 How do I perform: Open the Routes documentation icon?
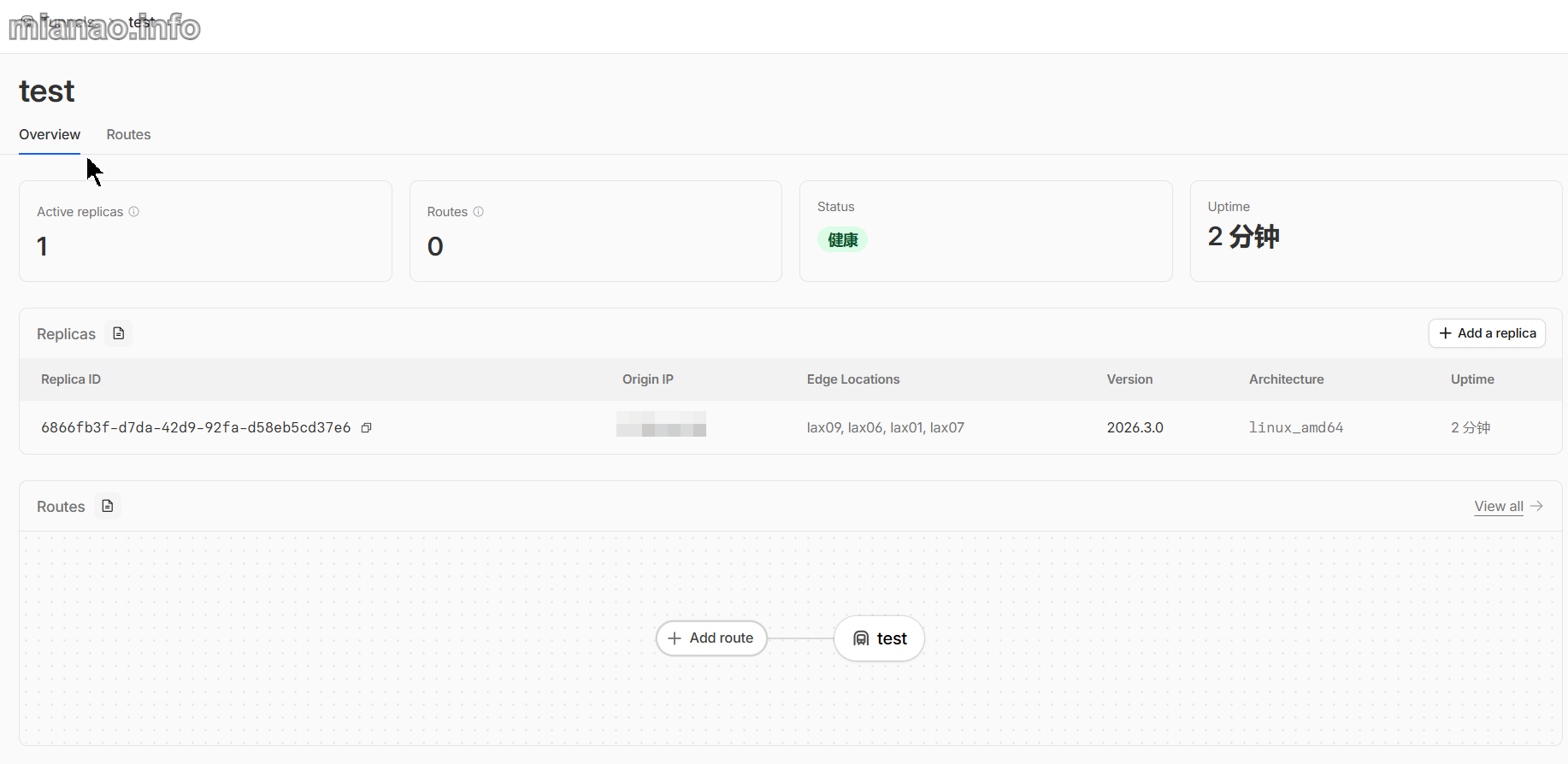pyautogui.click(x=108, y=506)
